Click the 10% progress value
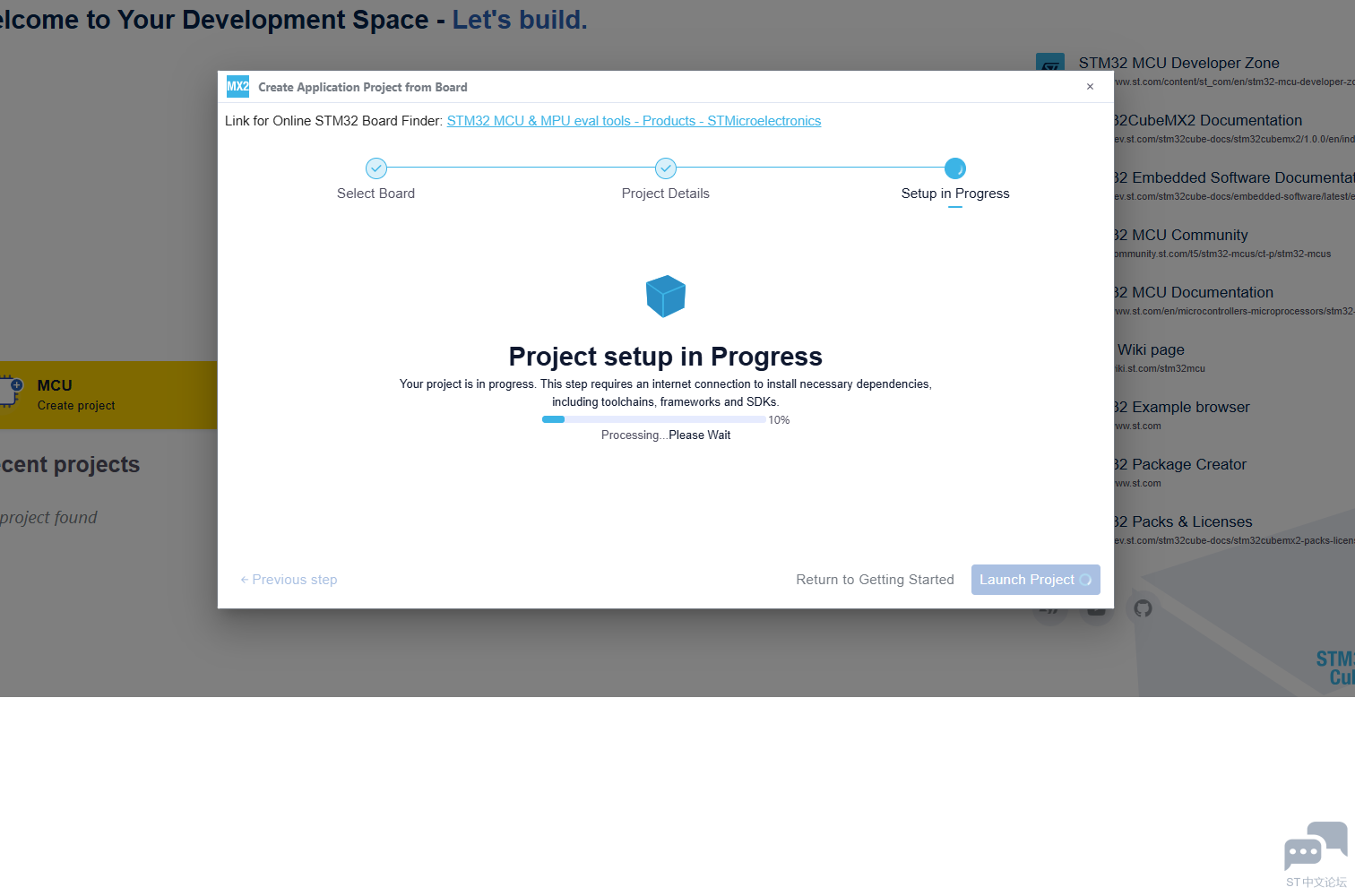 (x=779, y=420)
